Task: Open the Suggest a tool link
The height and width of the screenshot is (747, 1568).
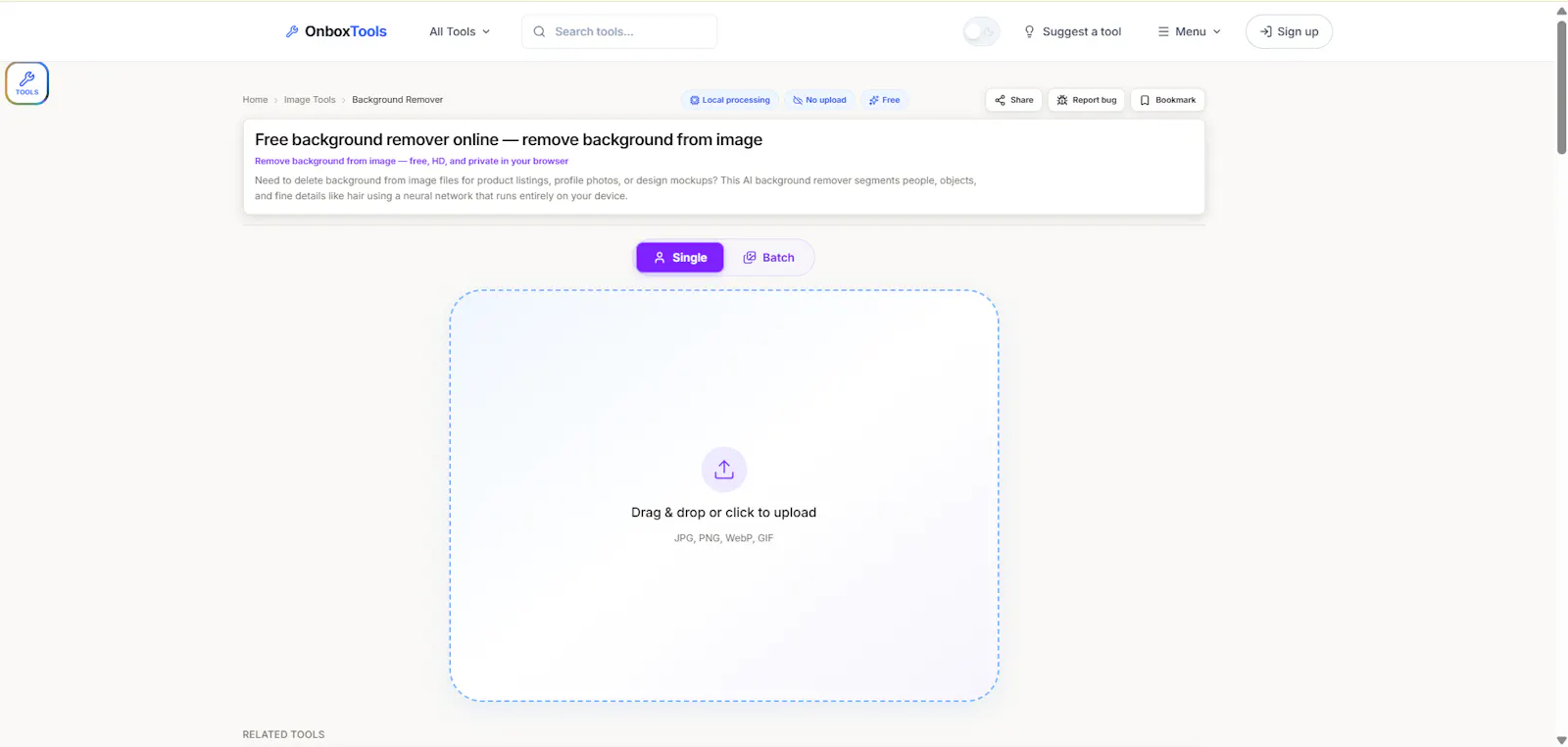Action: point(1072,31)
